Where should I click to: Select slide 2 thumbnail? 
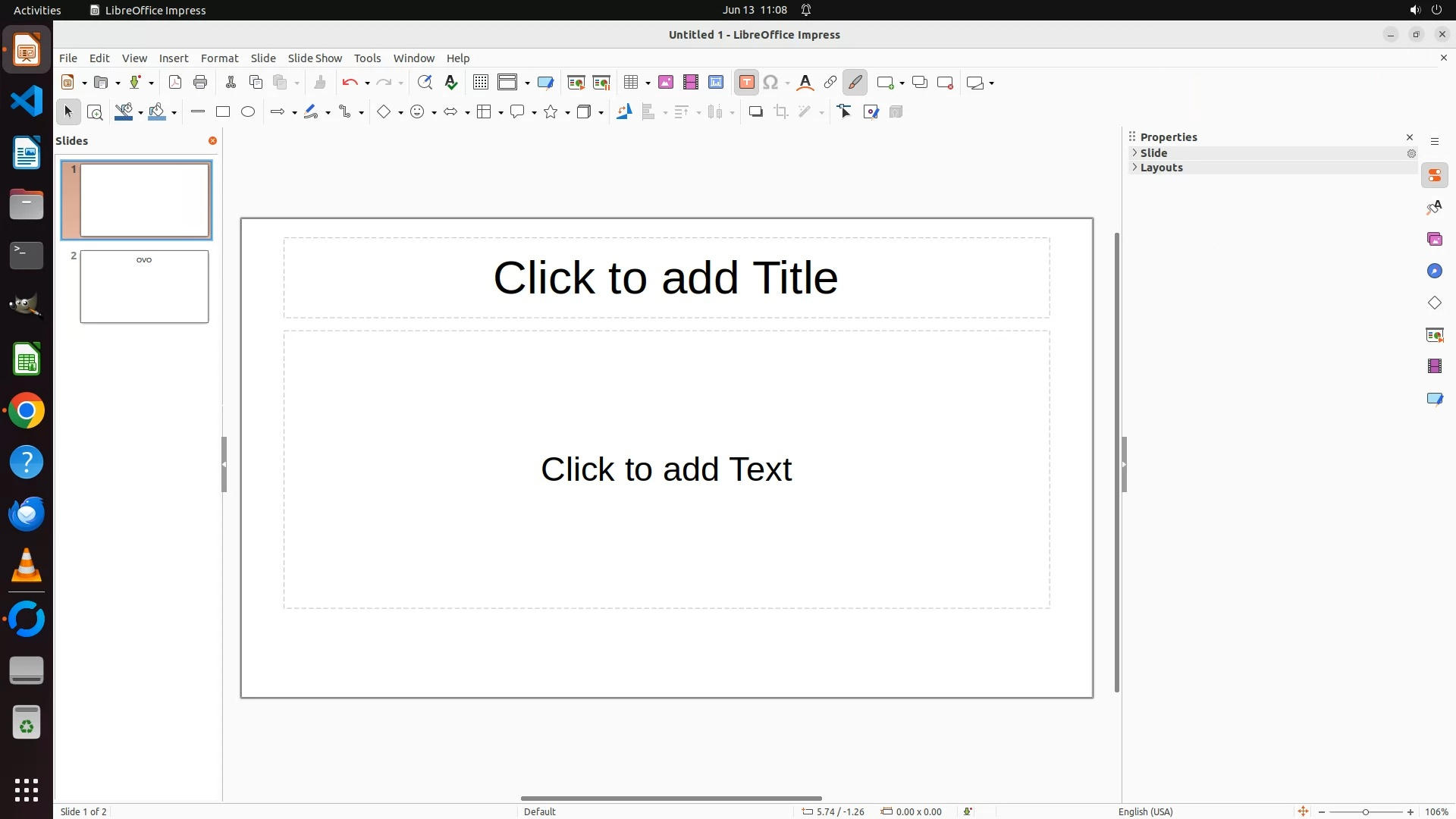click(144, 287)
